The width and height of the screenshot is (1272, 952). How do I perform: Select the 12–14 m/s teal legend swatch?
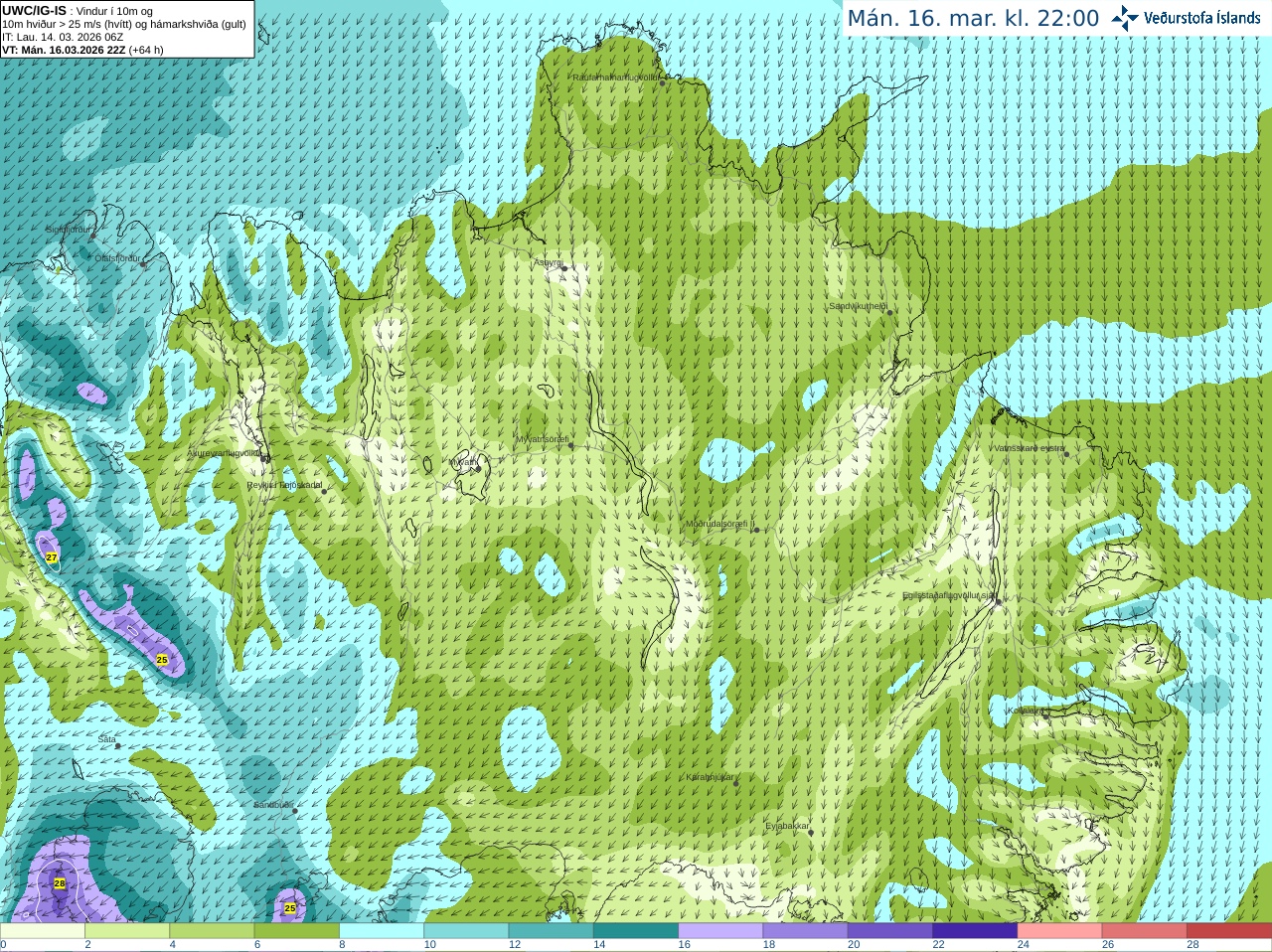point(552,931)
